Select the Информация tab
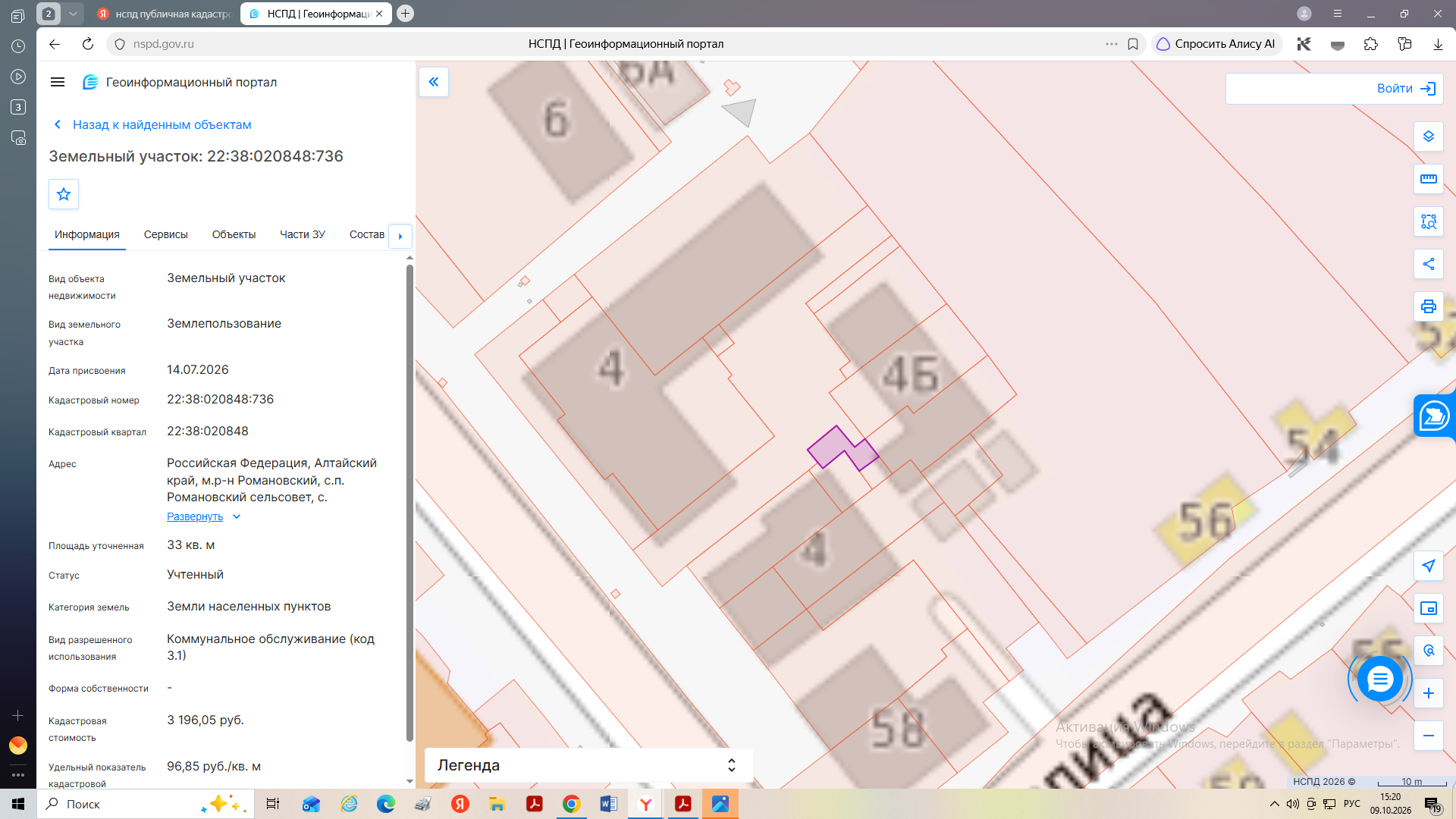The width and height of the screenshot is (1456, 819). pyautogui.click(x=87, y=234)
